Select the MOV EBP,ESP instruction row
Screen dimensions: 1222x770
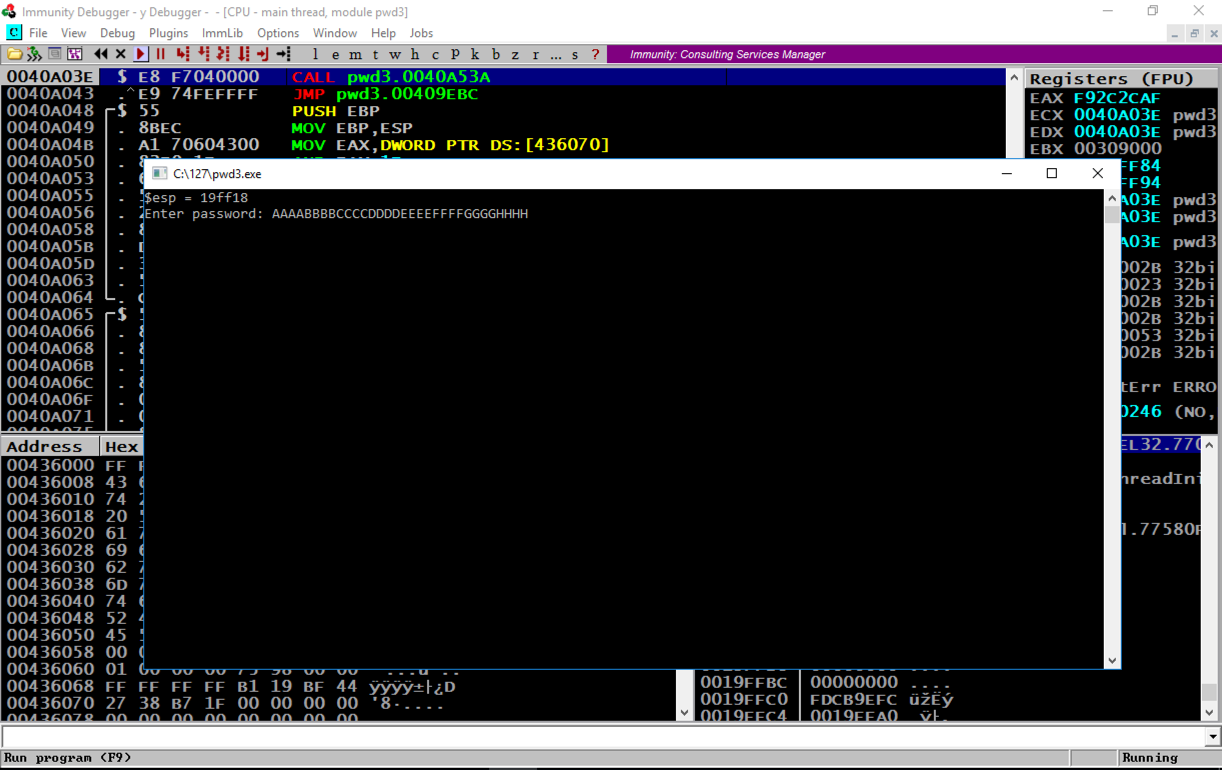(x=503, y=128)
